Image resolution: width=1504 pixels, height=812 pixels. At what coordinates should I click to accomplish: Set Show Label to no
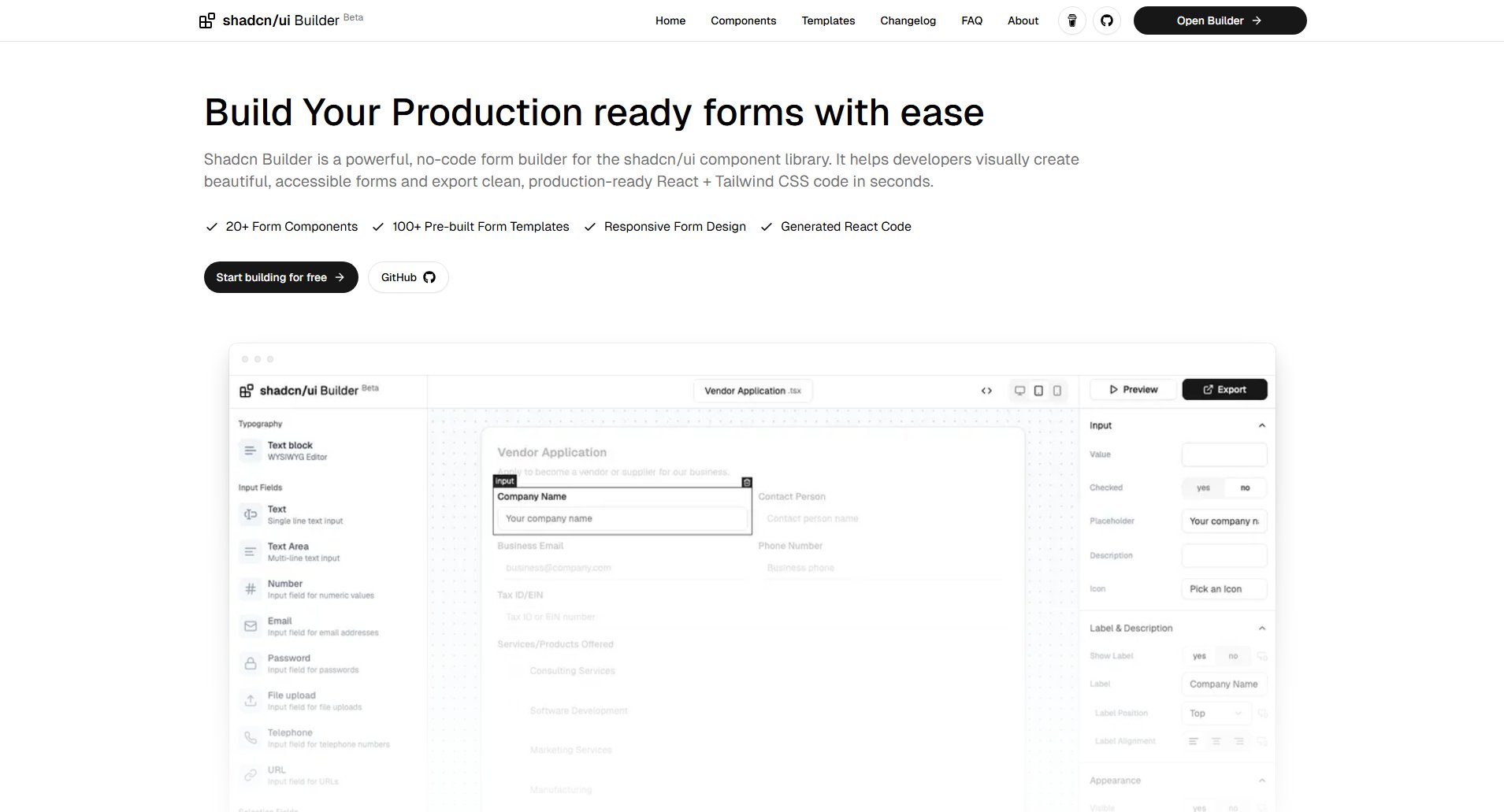pyautogui.click(x=1234, y=655)
